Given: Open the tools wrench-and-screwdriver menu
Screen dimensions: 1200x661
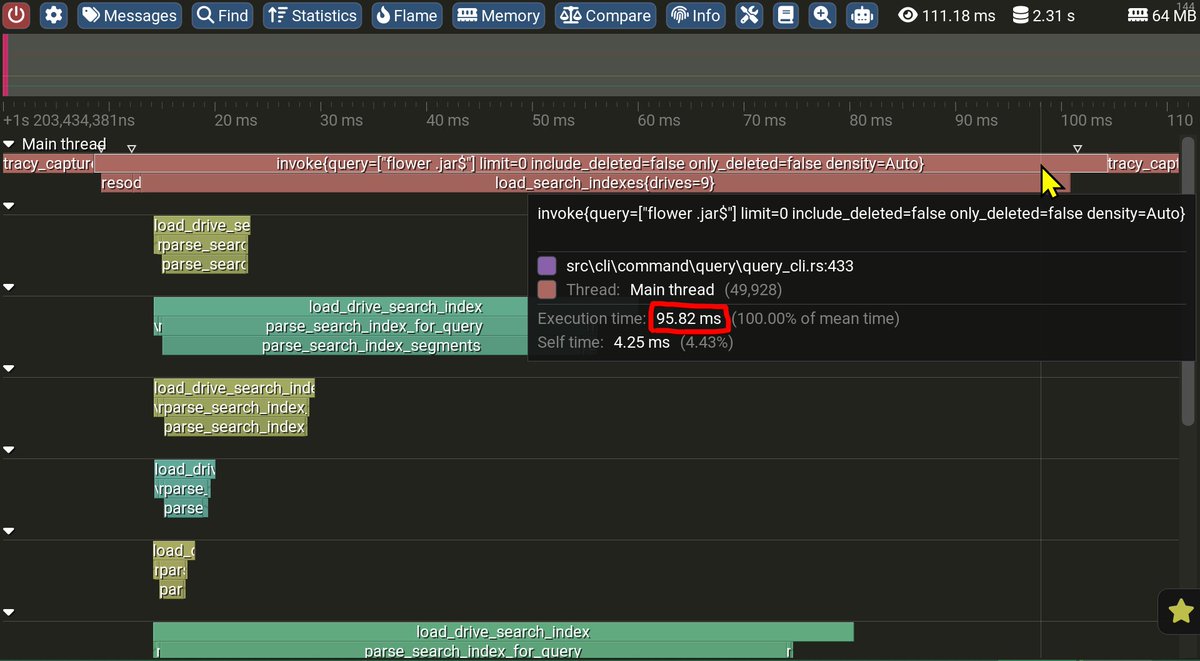Looking at the screenshot, I should coord(749,15).
